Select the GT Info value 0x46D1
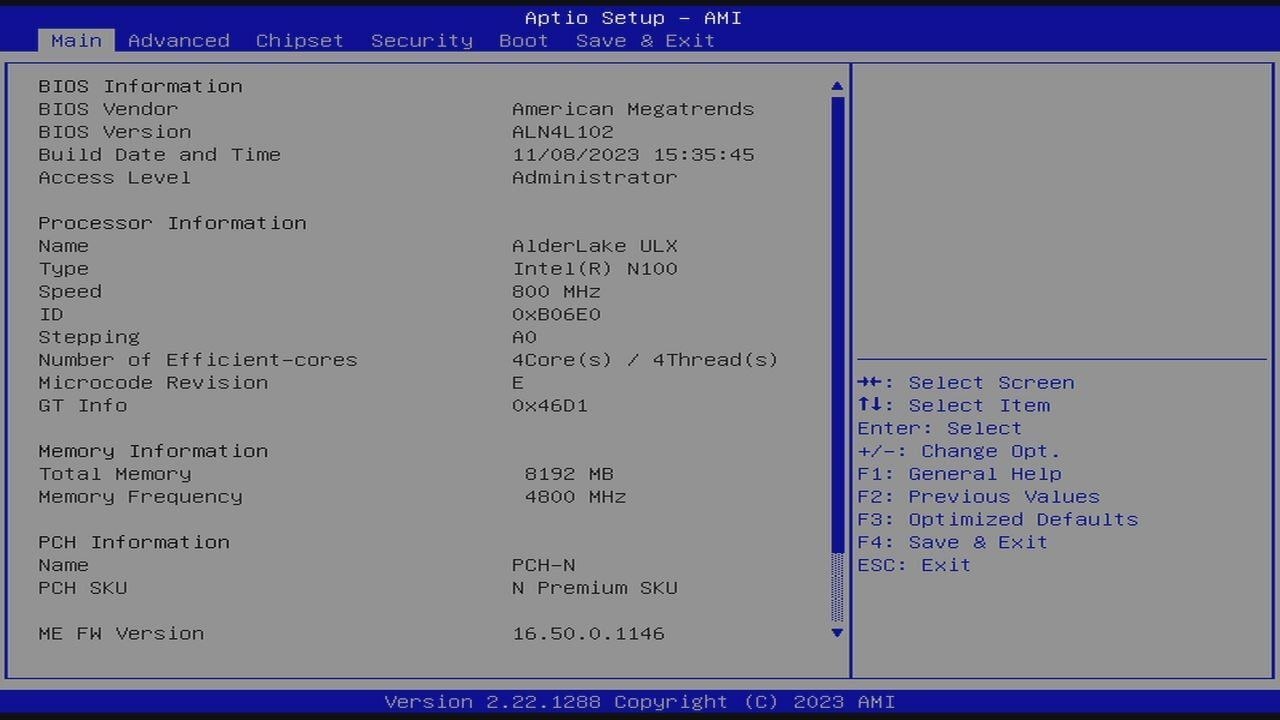The width and height of the screenshot is (1280, 720). 550,406
